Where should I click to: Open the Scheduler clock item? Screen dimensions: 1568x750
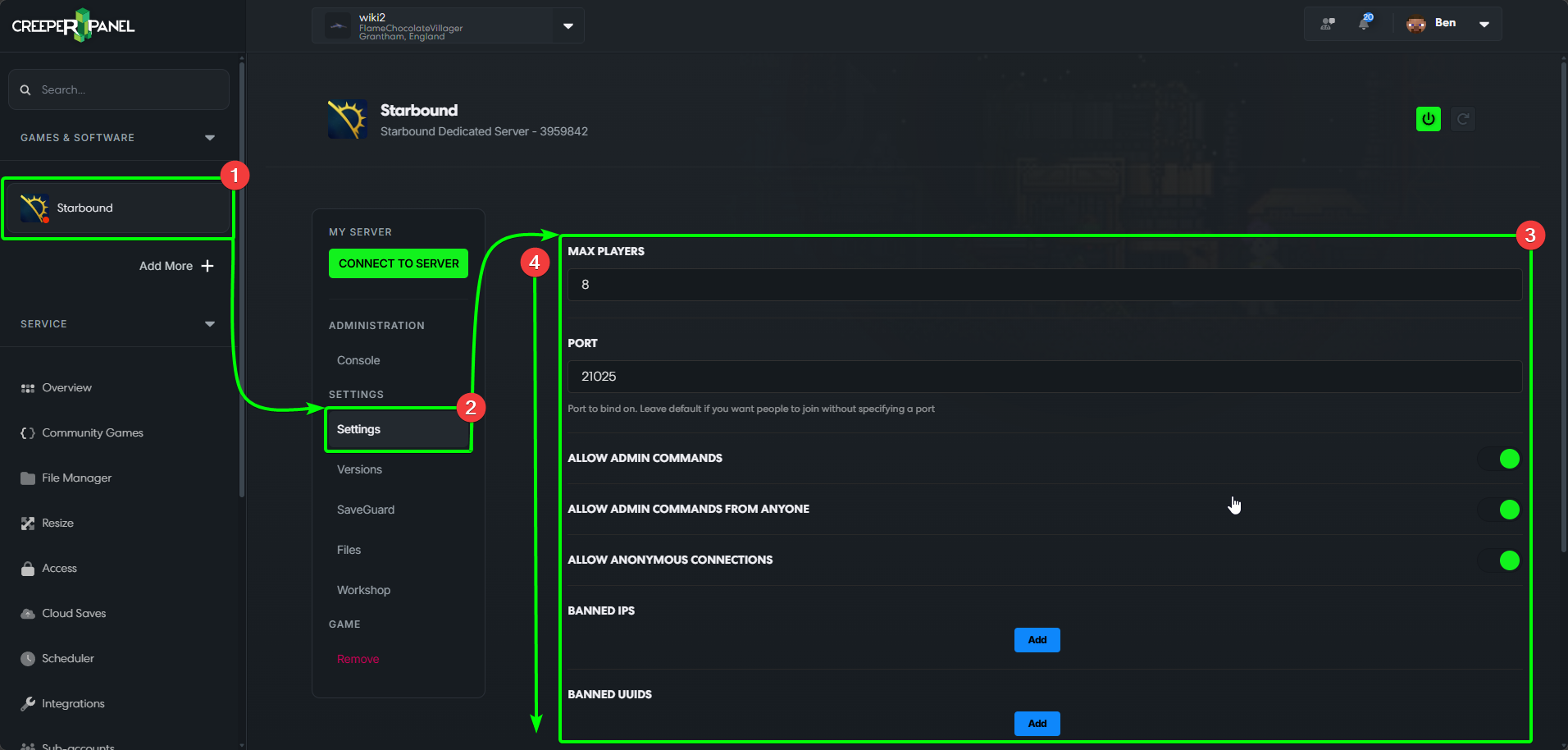[67, 658]
